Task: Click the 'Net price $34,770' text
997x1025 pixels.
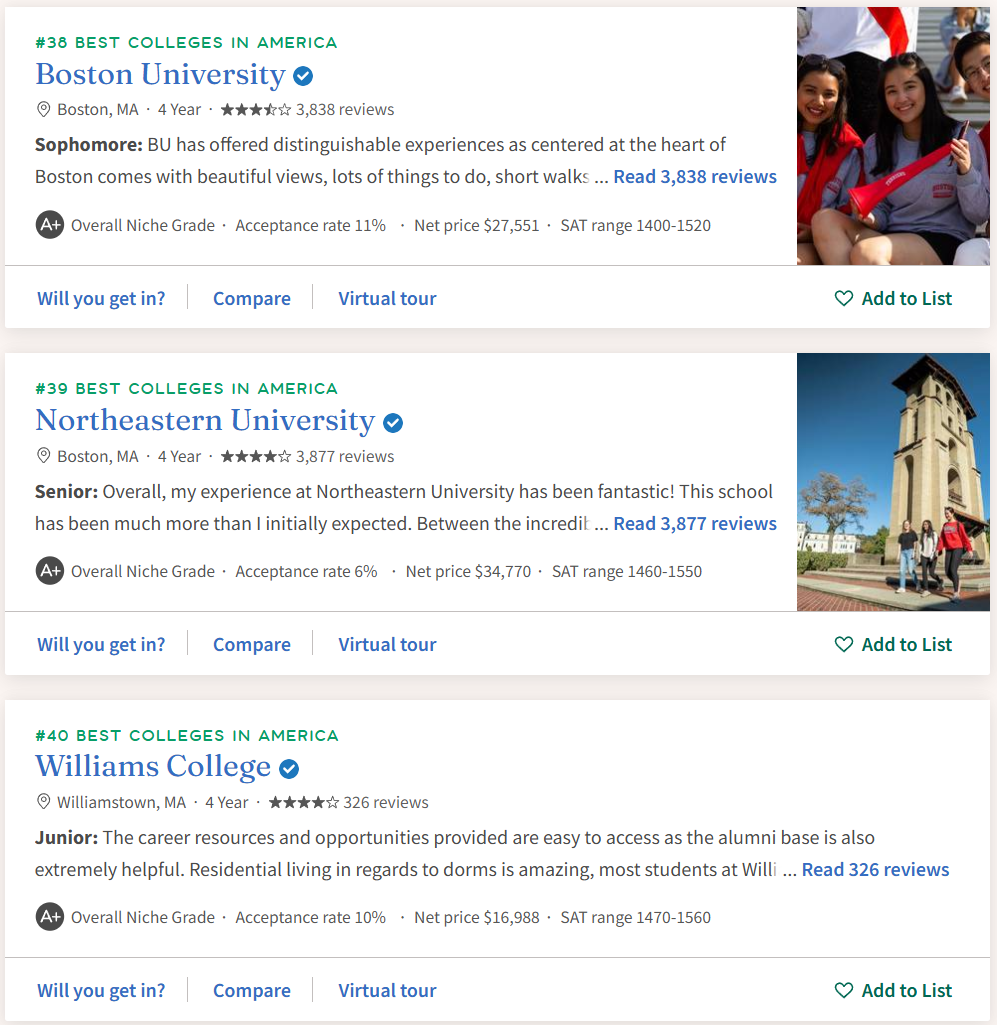Action: (x=468, y=571)
